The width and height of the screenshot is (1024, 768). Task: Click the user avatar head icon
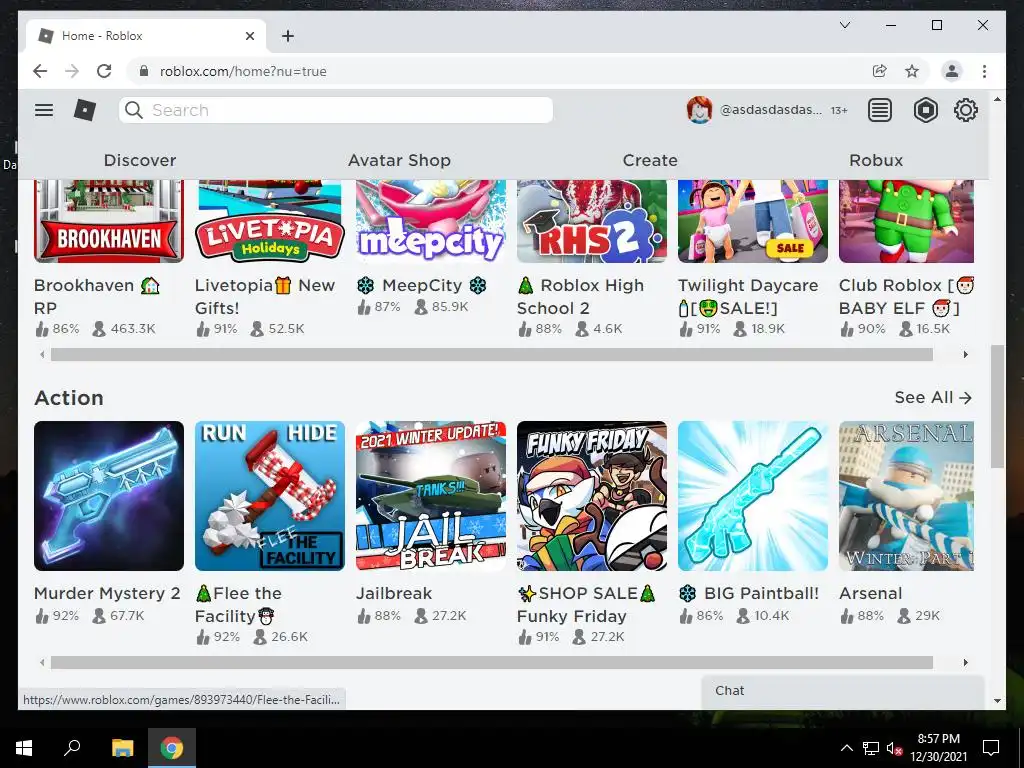pos(699,110)
